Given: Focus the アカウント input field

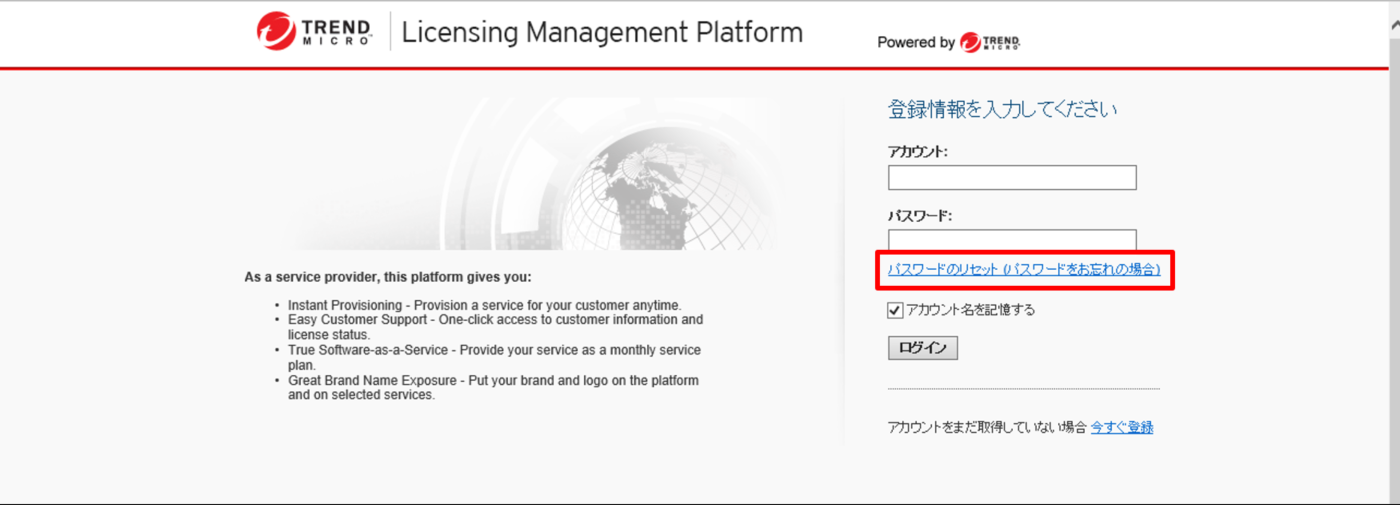Looking at the screenshot, I should click(1012, 178).
